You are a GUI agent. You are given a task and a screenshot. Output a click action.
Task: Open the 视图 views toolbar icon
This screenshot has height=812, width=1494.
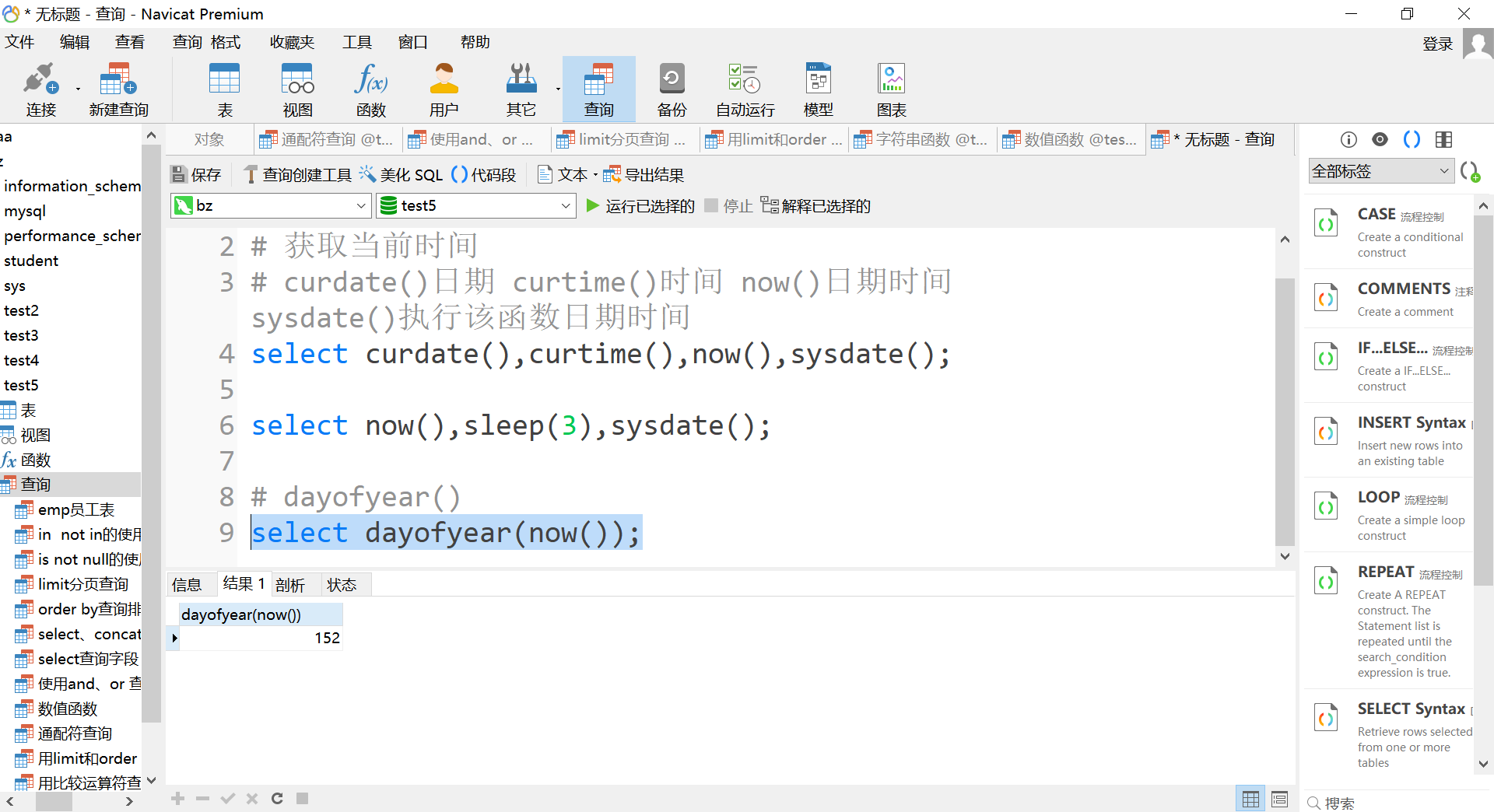pyautogui.click(x=297, y=89)
